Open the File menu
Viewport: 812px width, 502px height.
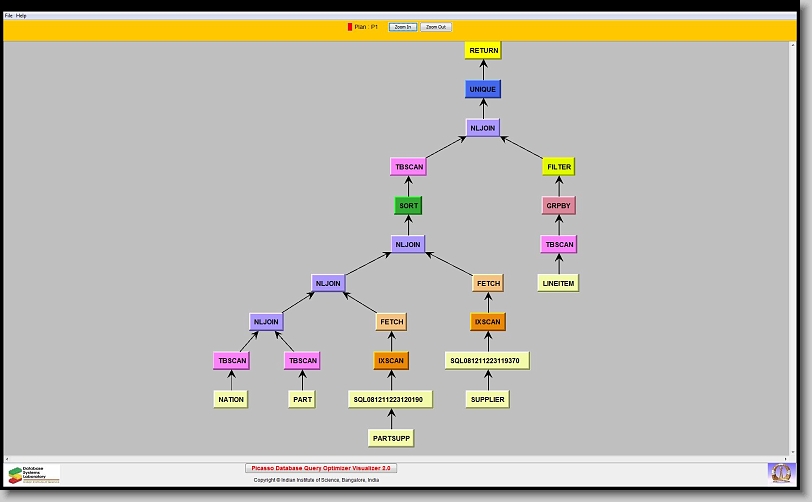point(9,16)
